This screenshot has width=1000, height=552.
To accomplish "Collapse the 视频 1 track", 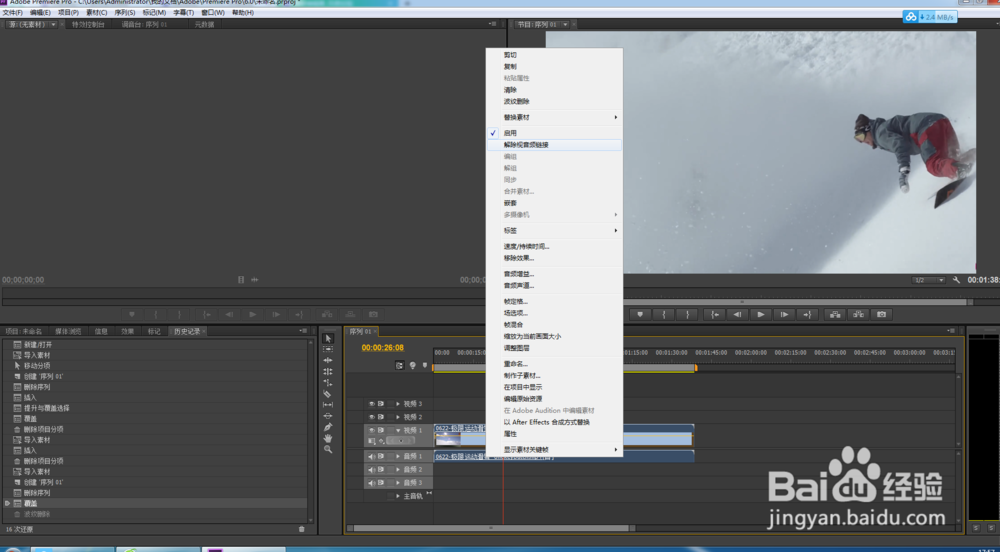I will pyautogui.click(x=399, y=430).
